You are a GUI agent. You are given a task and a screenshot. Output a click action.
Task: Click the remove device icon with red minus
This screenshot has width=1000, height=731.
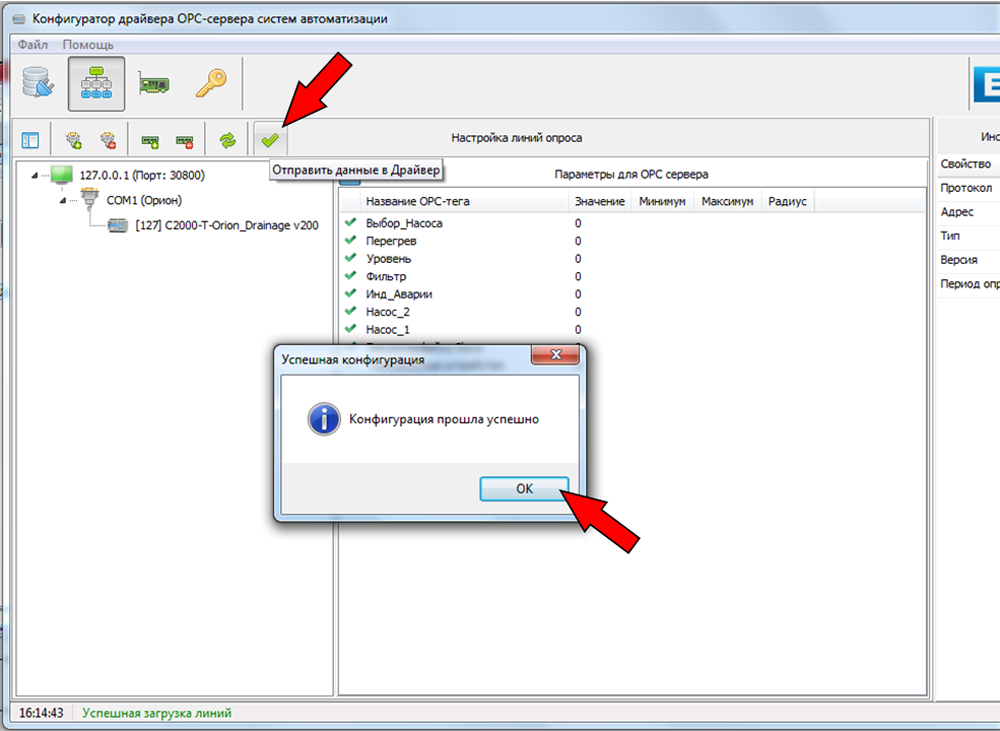[185, 141]
